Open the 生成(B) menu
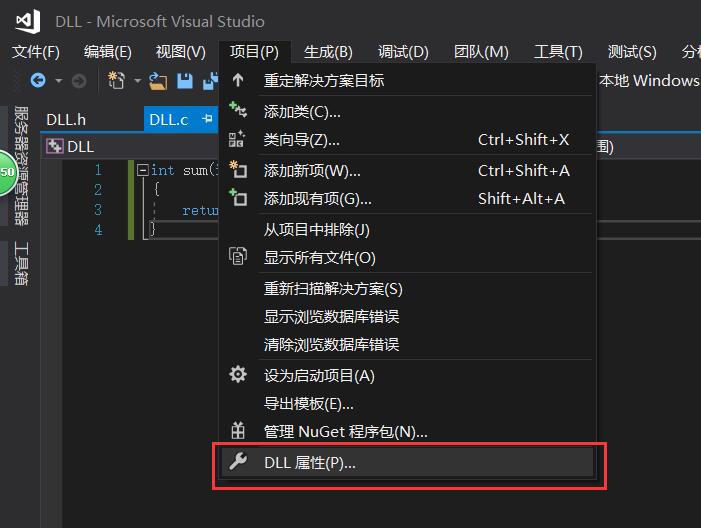The width and height of the screenshot is (701, 528). click(x=328, y=52)
